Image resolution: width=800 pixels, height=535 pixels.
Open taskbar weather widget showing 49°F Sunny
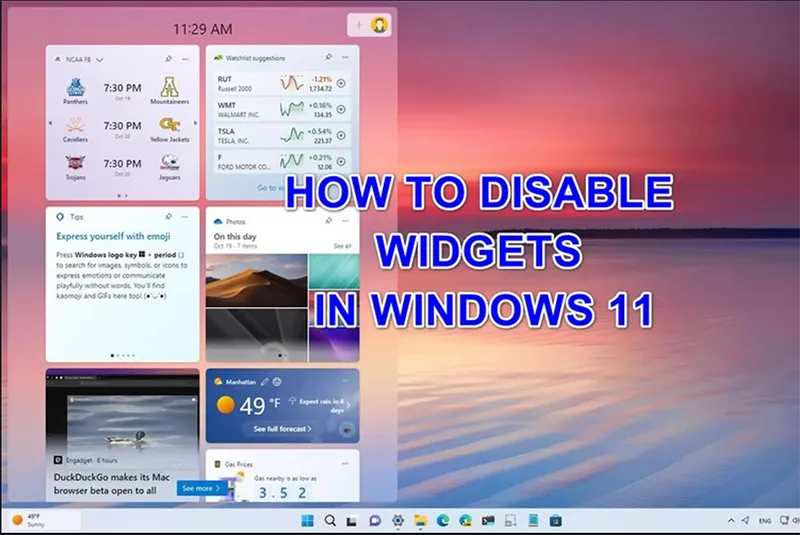coord(30,520)
